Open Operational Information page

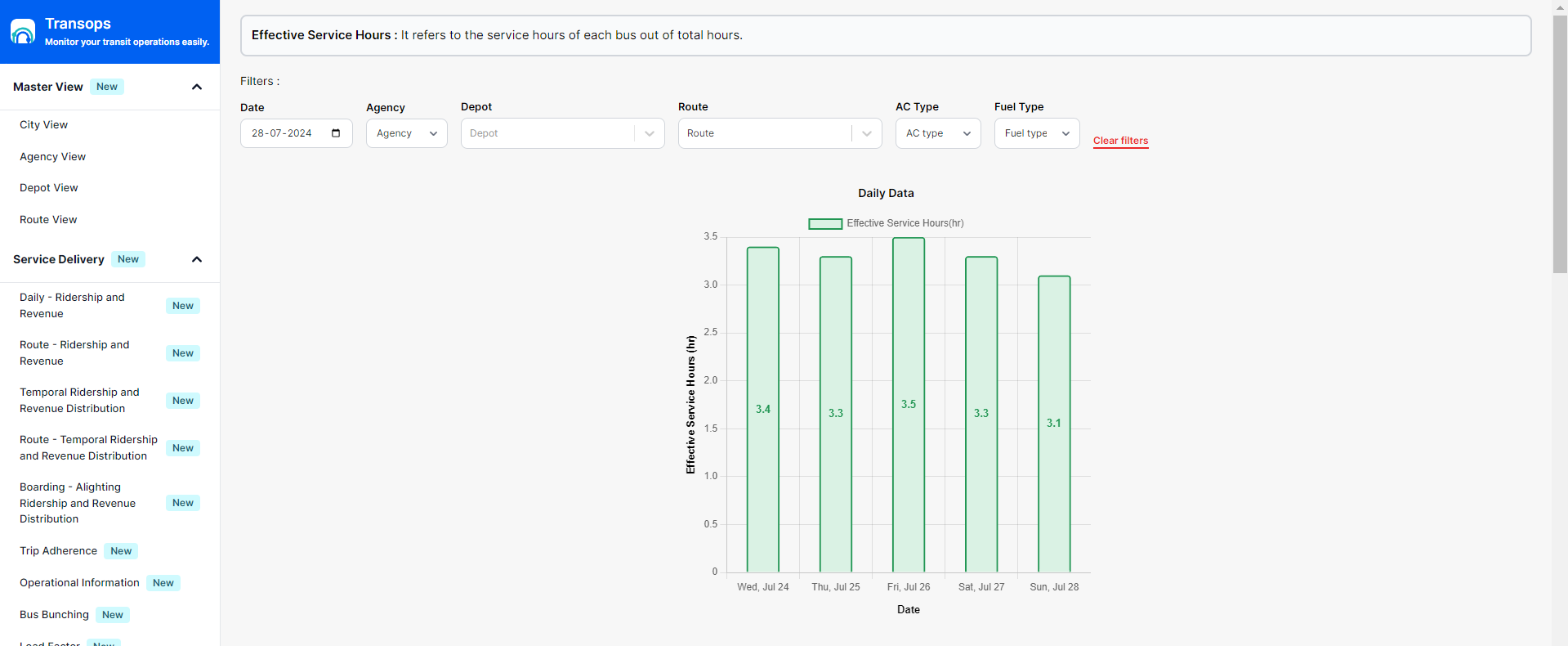point(80,583)
